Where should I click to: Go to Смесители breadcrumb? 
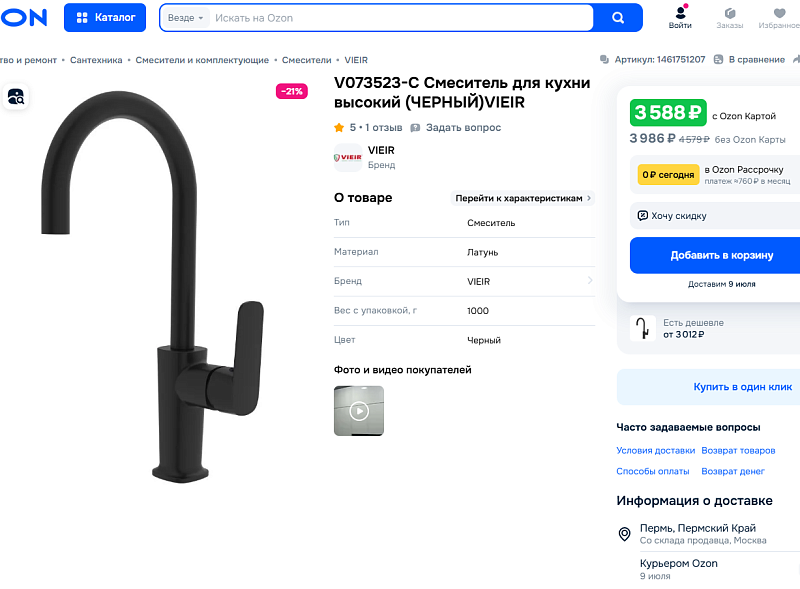306,60
